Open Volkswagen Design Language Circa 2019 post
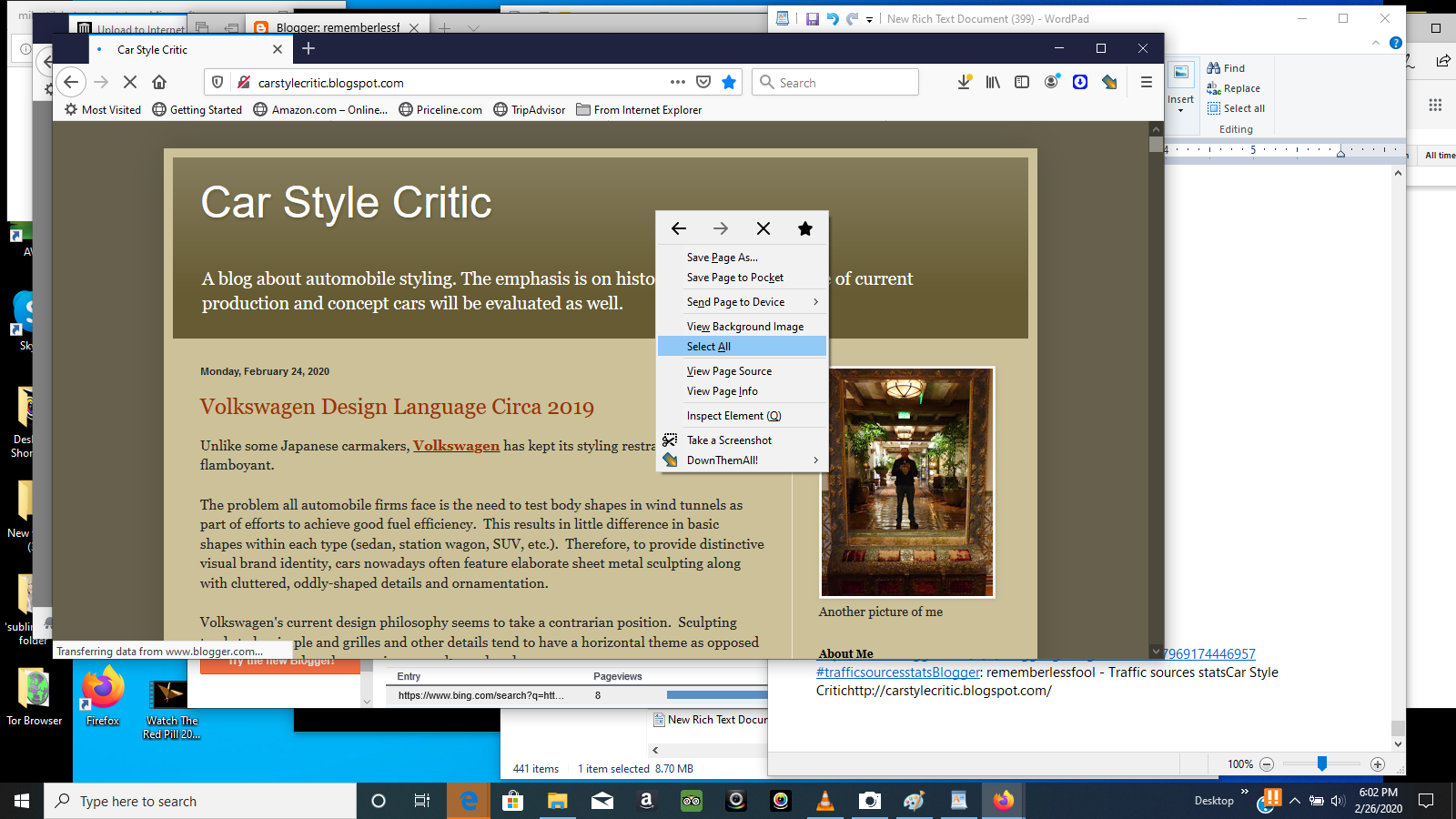 pyautogui.click(x=397, y=407)
